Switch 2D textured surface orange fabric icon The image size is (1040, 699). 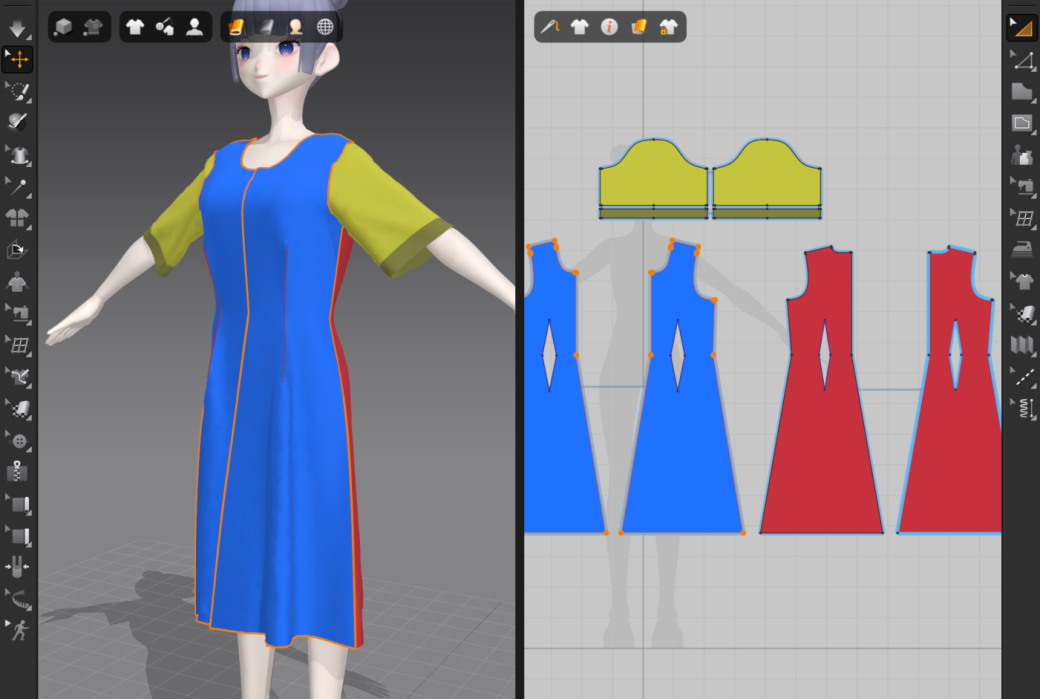tap(639, 27)
